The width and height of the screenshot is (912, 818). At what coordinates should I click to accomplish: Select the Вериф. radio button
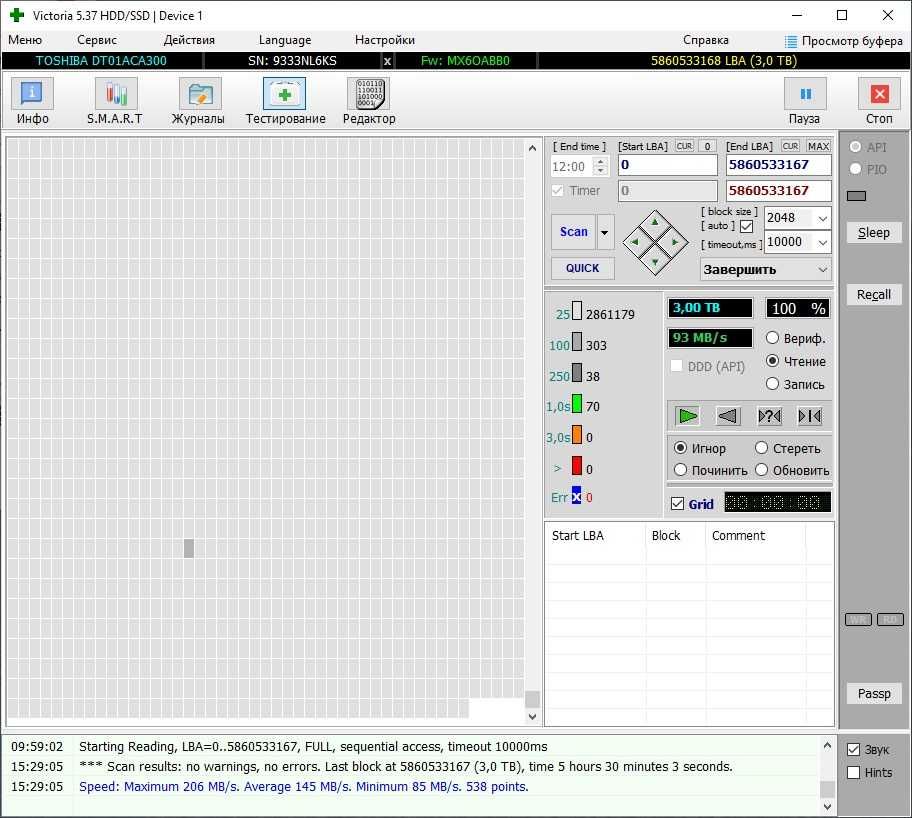[x=772, y=337]
